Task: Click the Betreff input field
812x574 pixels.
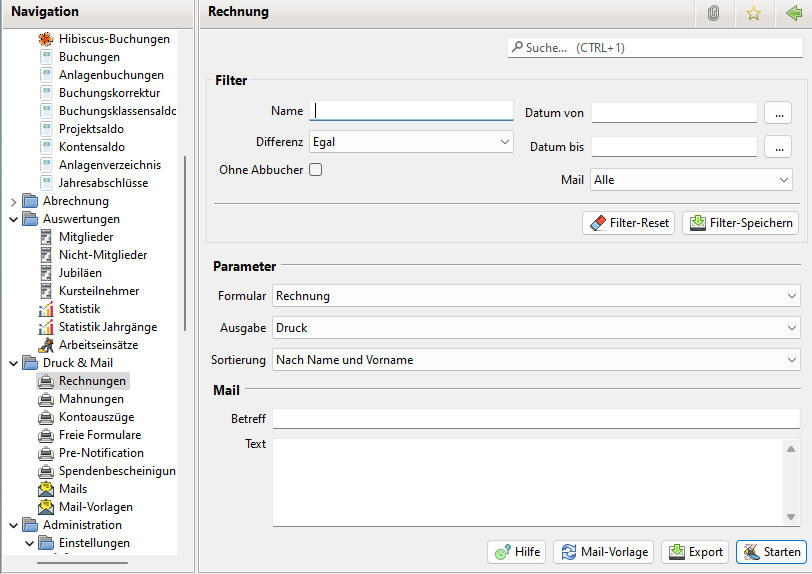Action: [536, 418]
